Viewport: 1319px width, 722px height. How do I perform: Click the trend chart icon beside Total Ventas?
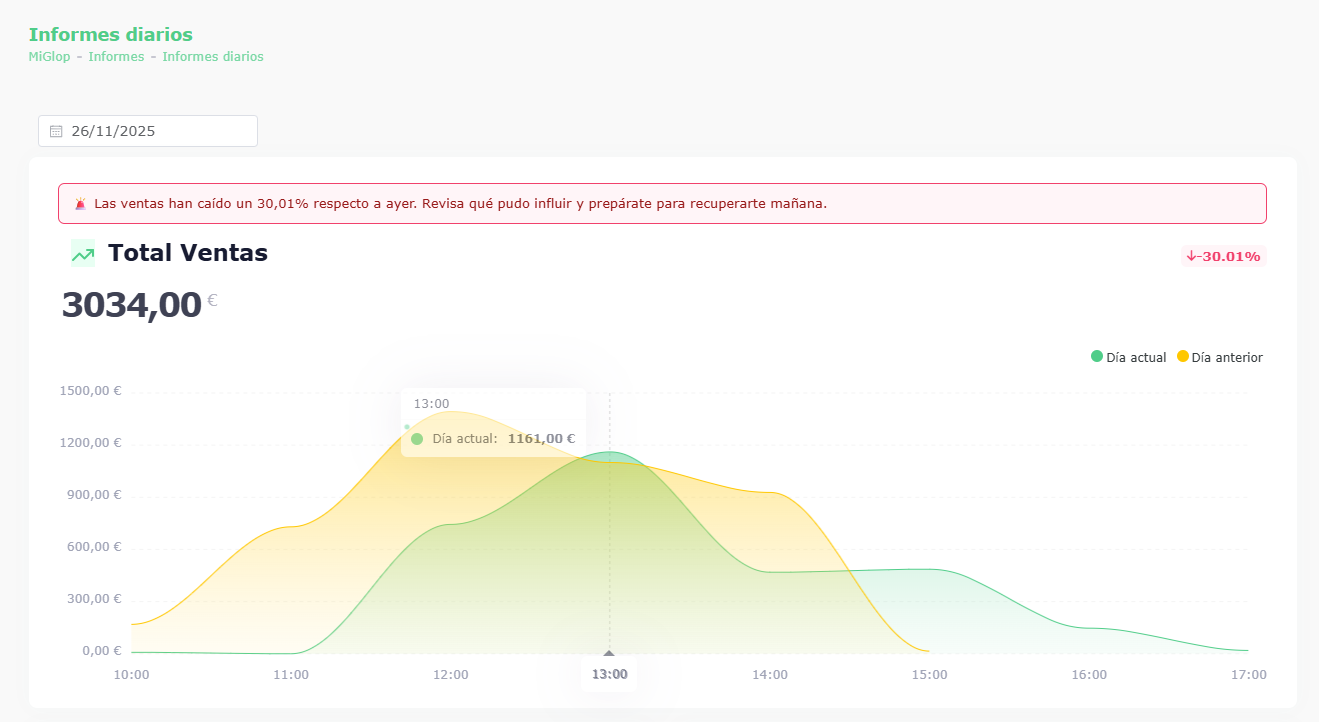click(83, 254)
